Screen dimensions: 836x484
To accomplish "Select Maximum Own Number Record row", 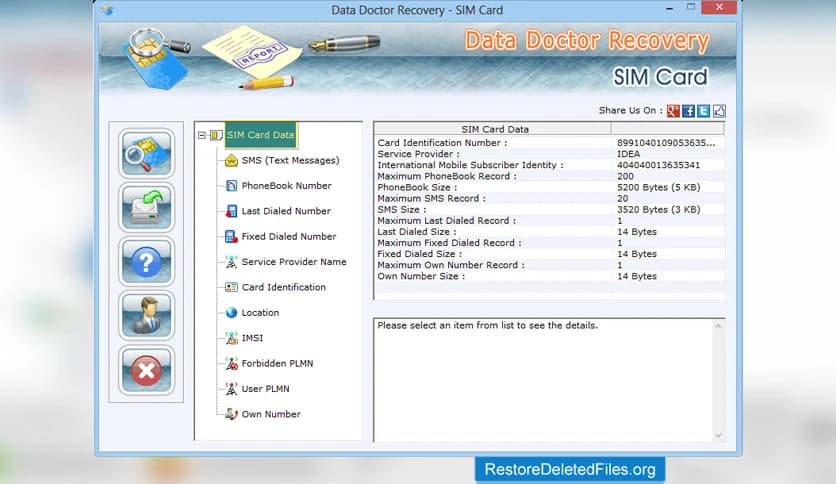I will pyautogui.click(x=549, y=265).
